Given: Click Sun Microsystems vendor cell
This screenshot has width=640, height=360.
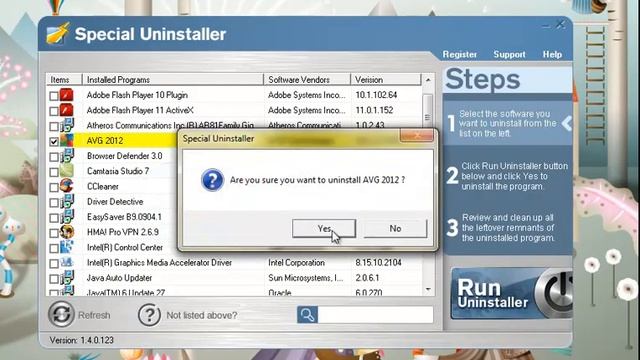Looking at the screenshot, I should pos(306,278).
